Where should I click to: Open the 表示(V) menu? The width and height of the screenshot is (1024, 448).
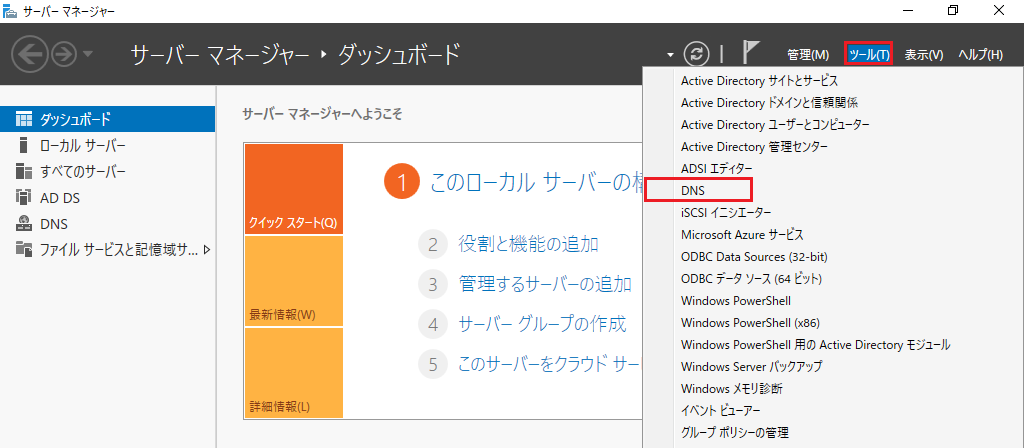tap(923, 55)
